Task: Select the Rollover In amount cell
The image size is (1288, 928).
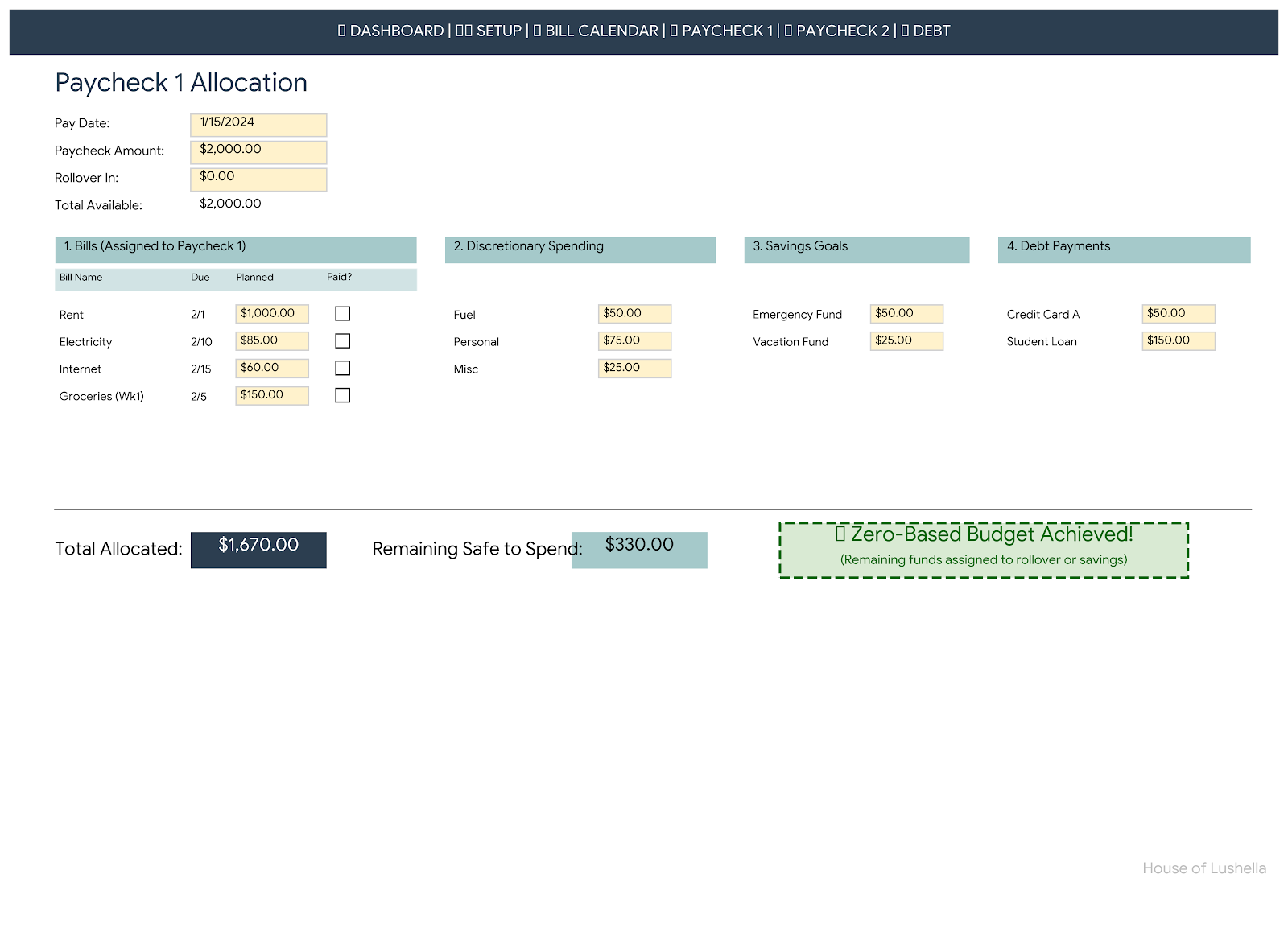Action: [x=258, y=179]
